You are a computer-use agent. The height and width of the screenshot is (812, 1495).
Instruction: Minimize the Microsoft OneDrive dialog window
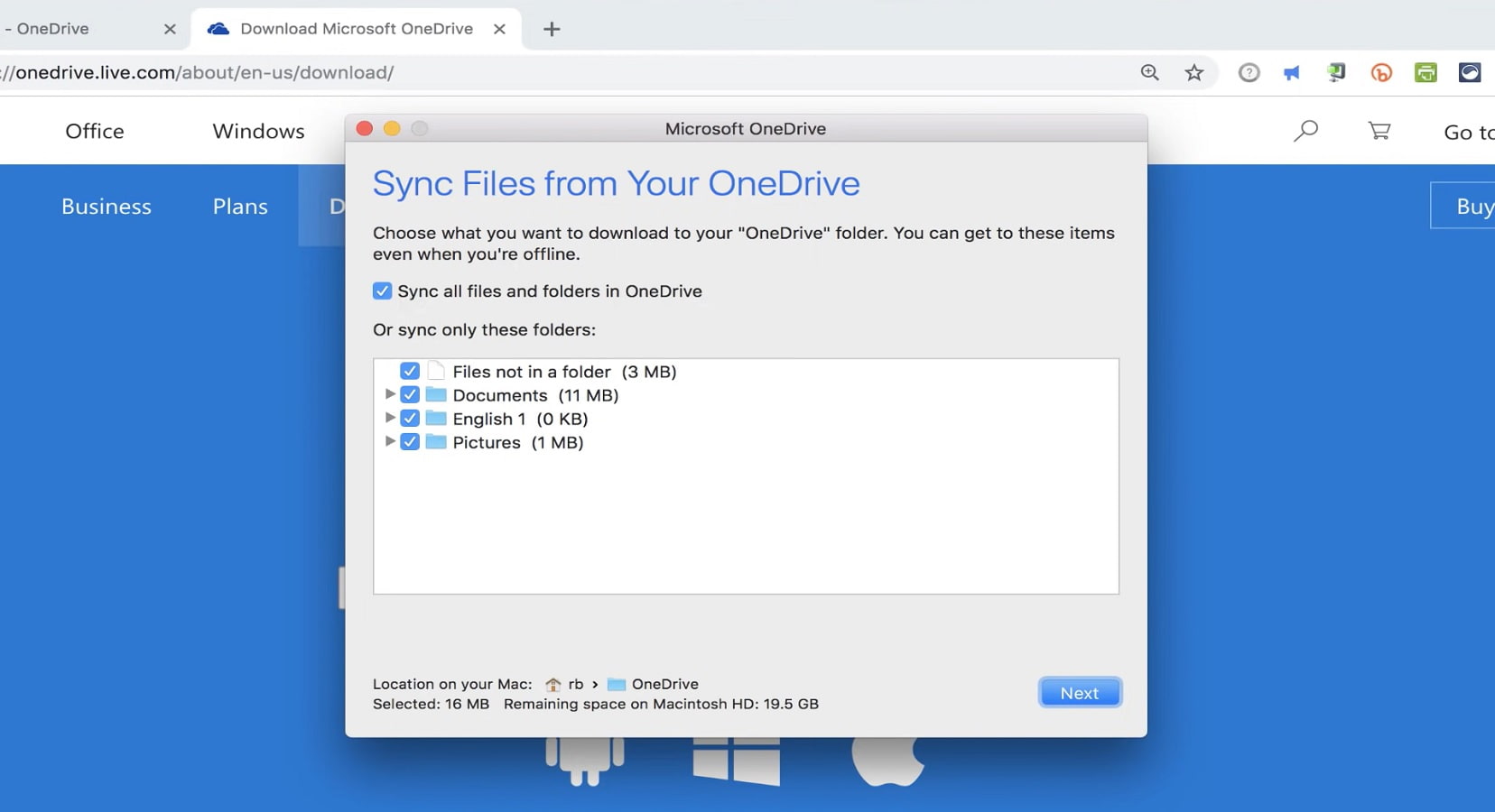392,128
